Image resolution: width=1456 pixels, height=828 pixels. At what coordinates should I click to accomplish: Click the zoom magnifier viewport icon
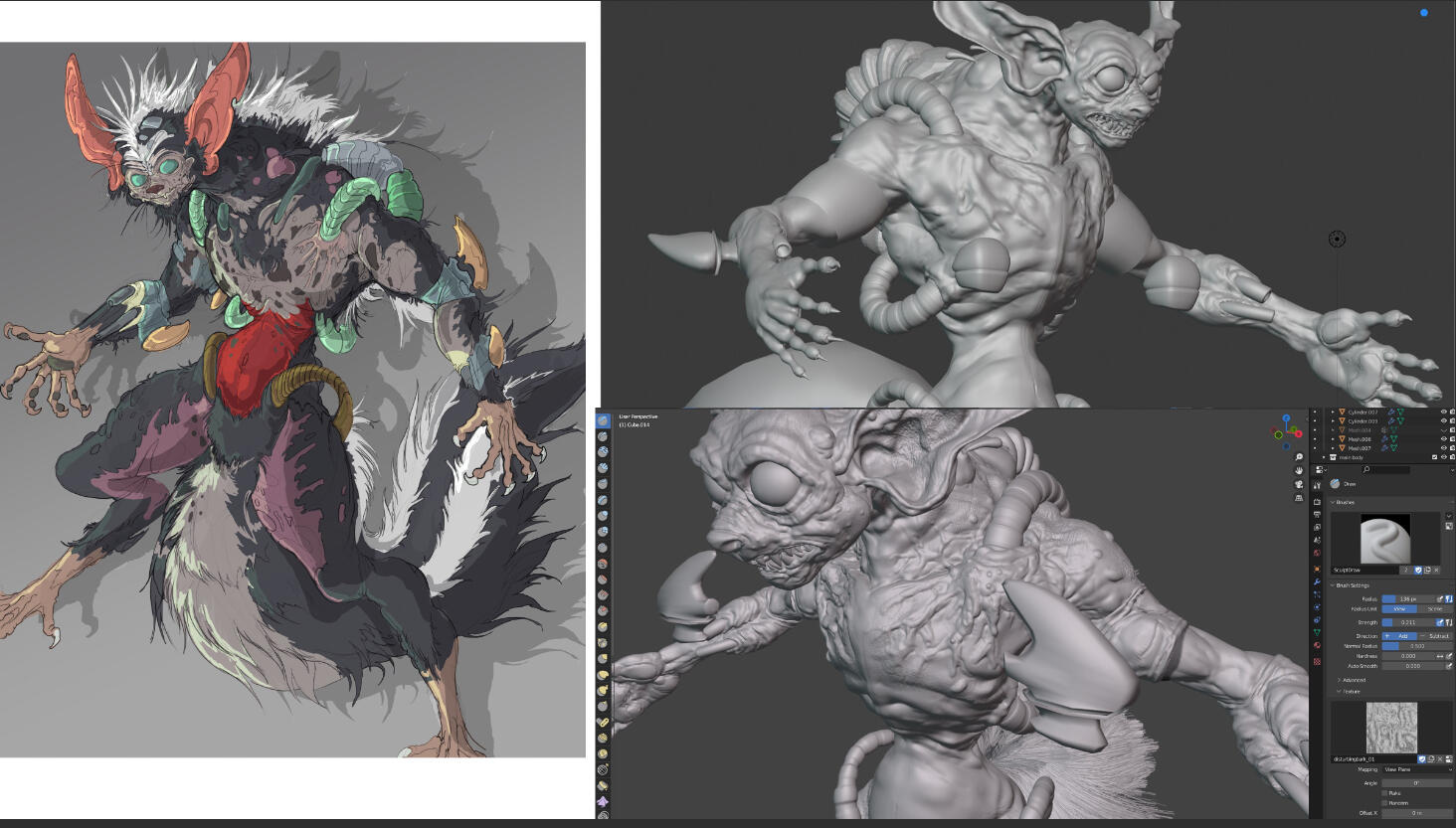1299,457
